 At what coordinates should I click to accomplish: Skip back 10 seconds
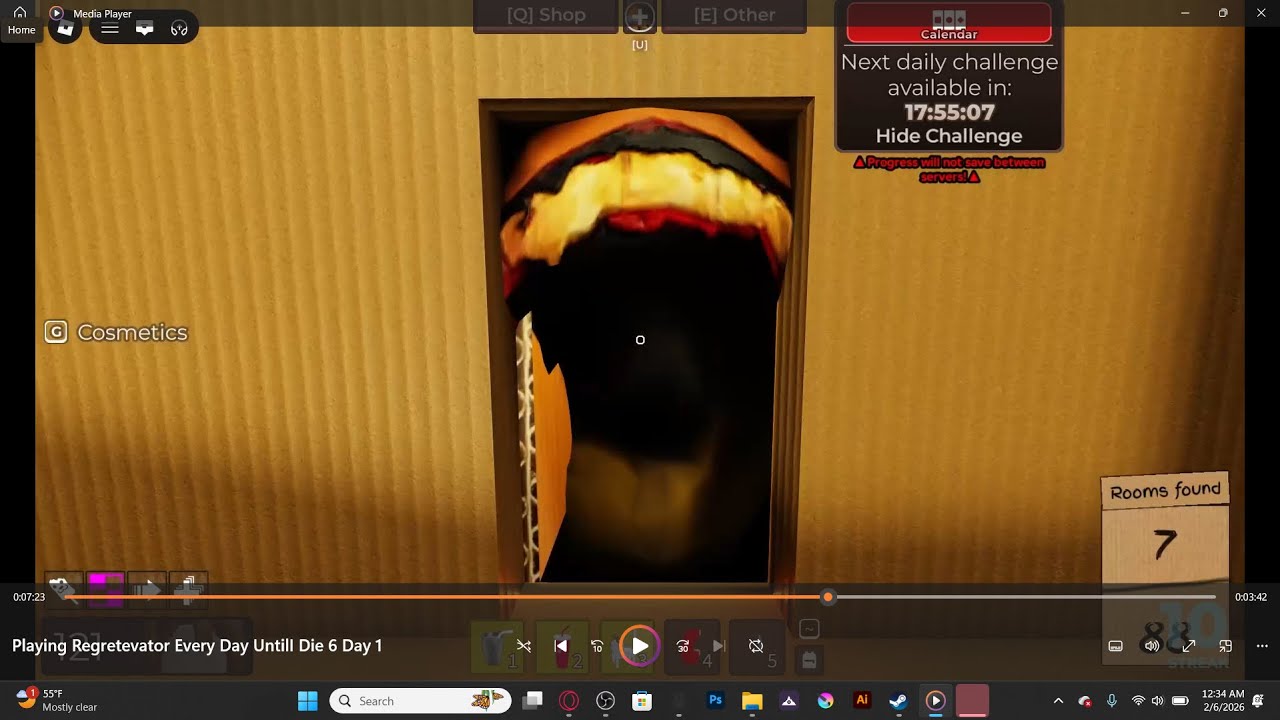tap(597, 646)
